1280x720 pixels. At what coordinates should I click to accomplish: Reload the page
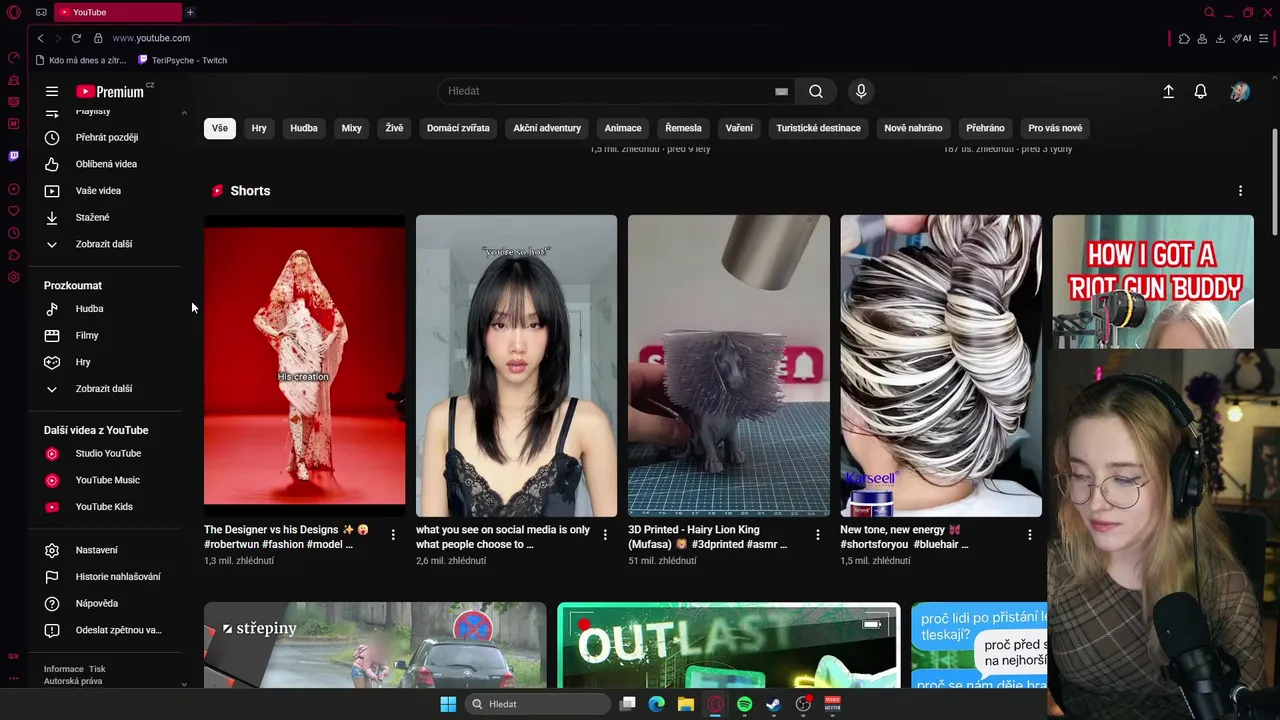tap(76, 38)
